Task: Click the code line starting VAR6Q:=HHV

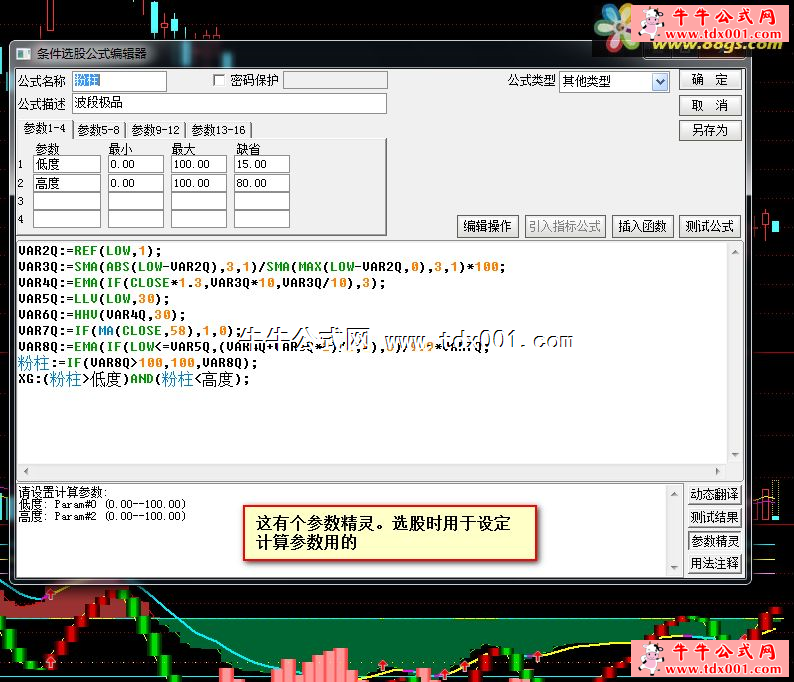Action: point(102,315)
